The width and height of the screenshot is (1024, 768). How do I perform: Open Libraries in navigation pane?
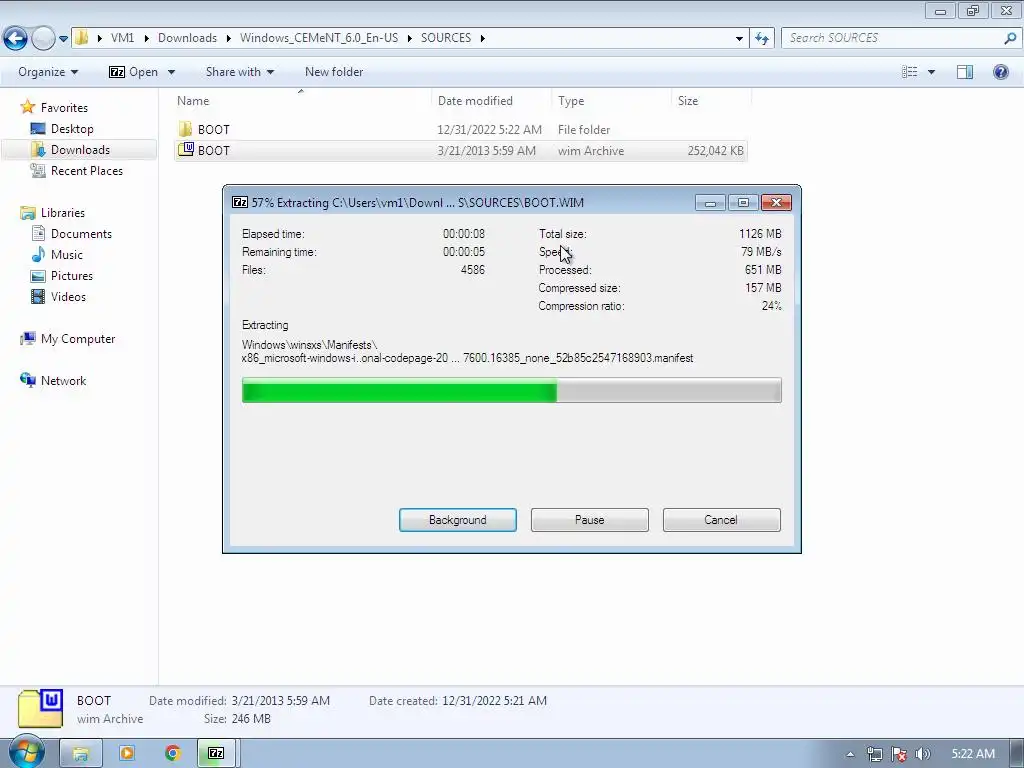63,213
